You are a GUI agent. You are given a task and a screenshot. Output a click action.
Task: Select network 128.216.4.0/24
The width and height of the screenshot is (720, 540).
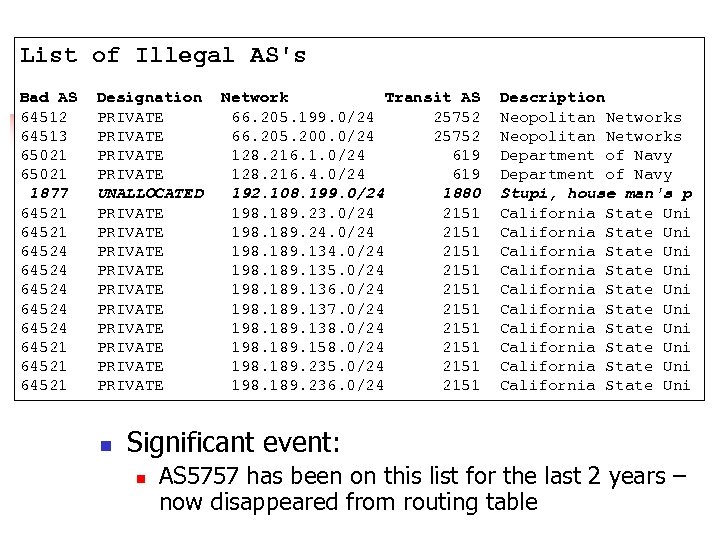(x=298, y=174)
